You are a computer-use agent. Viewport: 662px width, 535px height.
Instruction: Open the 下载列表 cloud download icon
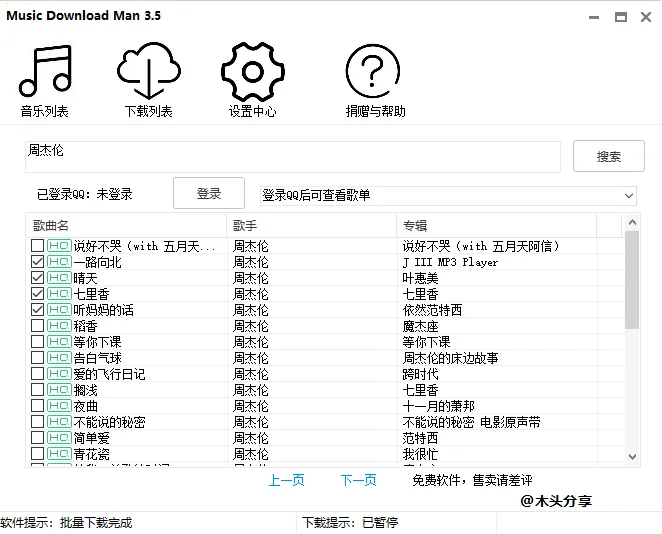tap(149, 70)
